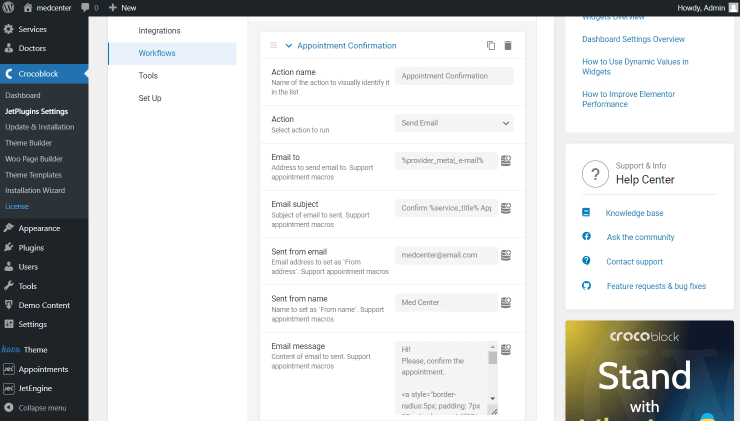Screen dimensions: 740x421
Task: Click the WordPress logo icon
Action: (x=8, y=8)
